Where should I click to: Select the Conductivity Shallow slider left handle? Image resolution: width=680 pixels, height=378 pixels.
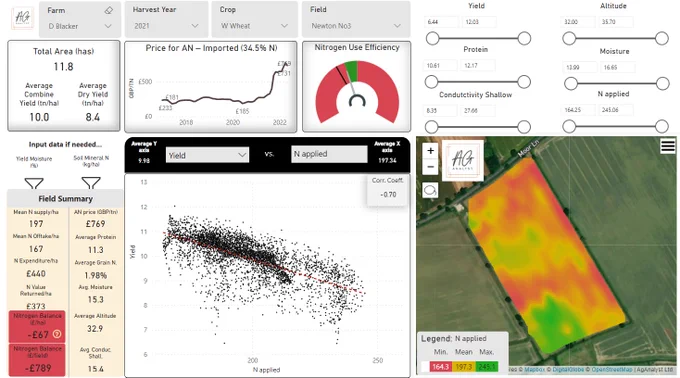(431, 127)
